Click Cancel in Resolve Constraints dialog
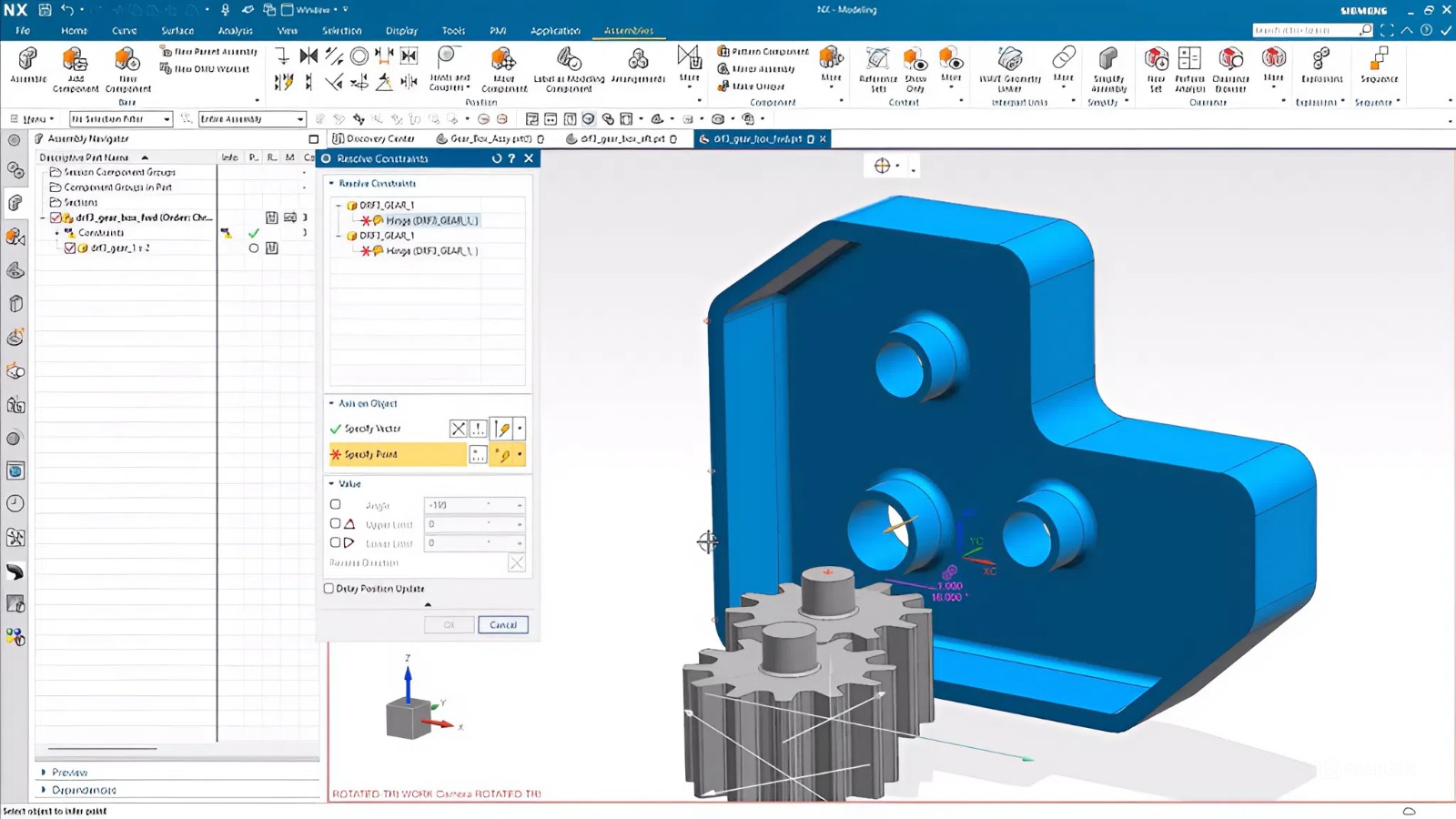The image size is (1456, 819). [x=503, y=625]
